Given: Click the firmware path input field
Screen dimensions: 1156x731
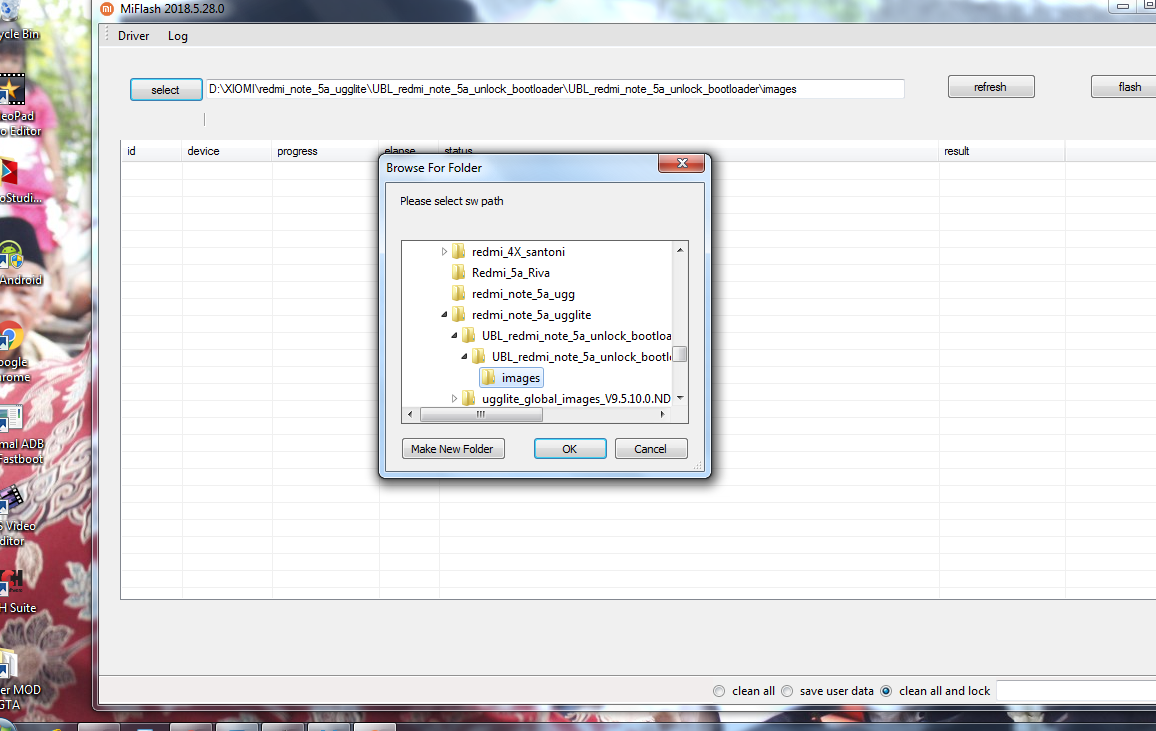Looking at the screenshot, I should pos(554,89).
